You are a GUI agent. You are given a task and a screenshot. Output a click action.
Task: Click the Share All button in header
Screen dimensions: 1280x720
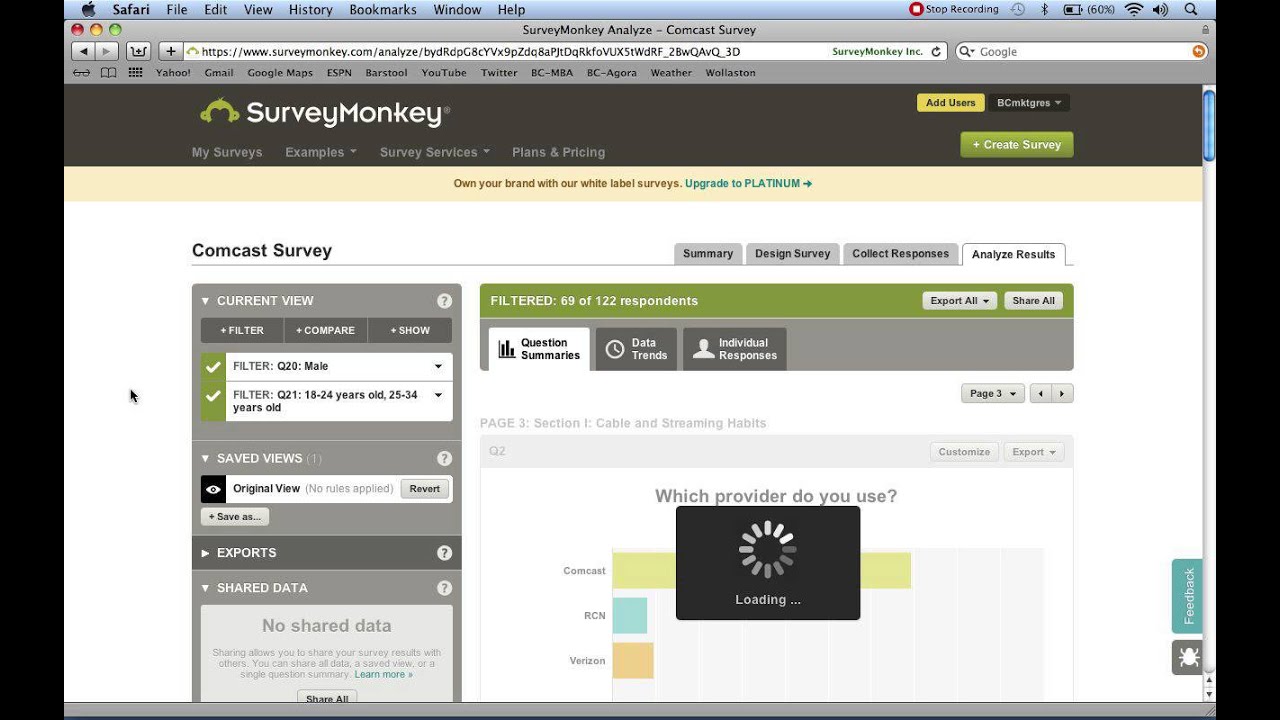pyautogui.click(x=1033, y=301)
